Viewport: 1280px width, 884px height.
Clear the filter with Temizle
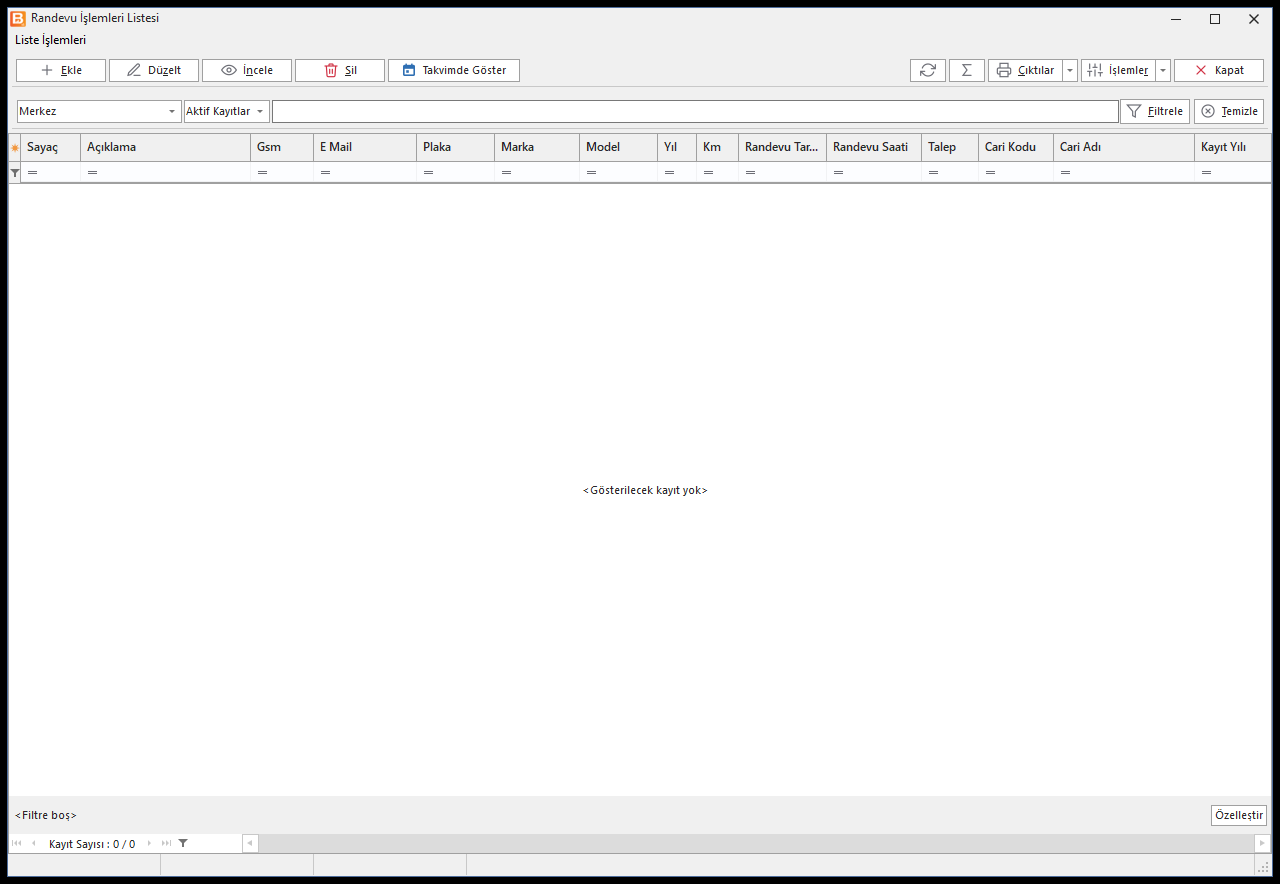click(1229, 111)
